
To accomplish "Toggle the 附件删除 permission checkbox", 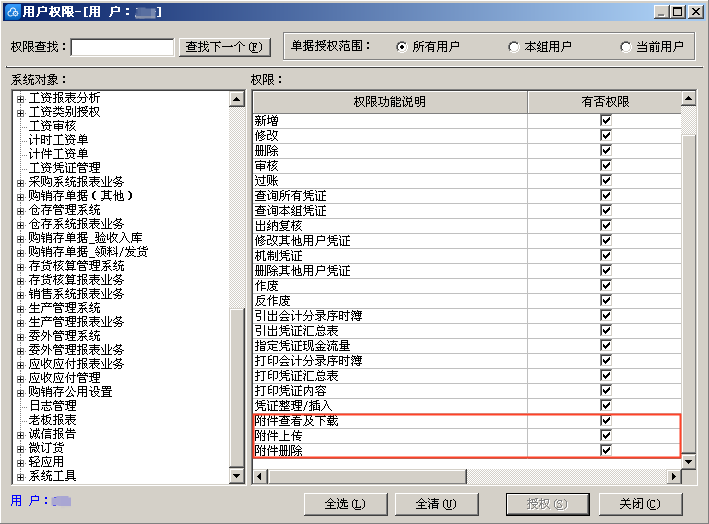I will (x=605, y=451).
